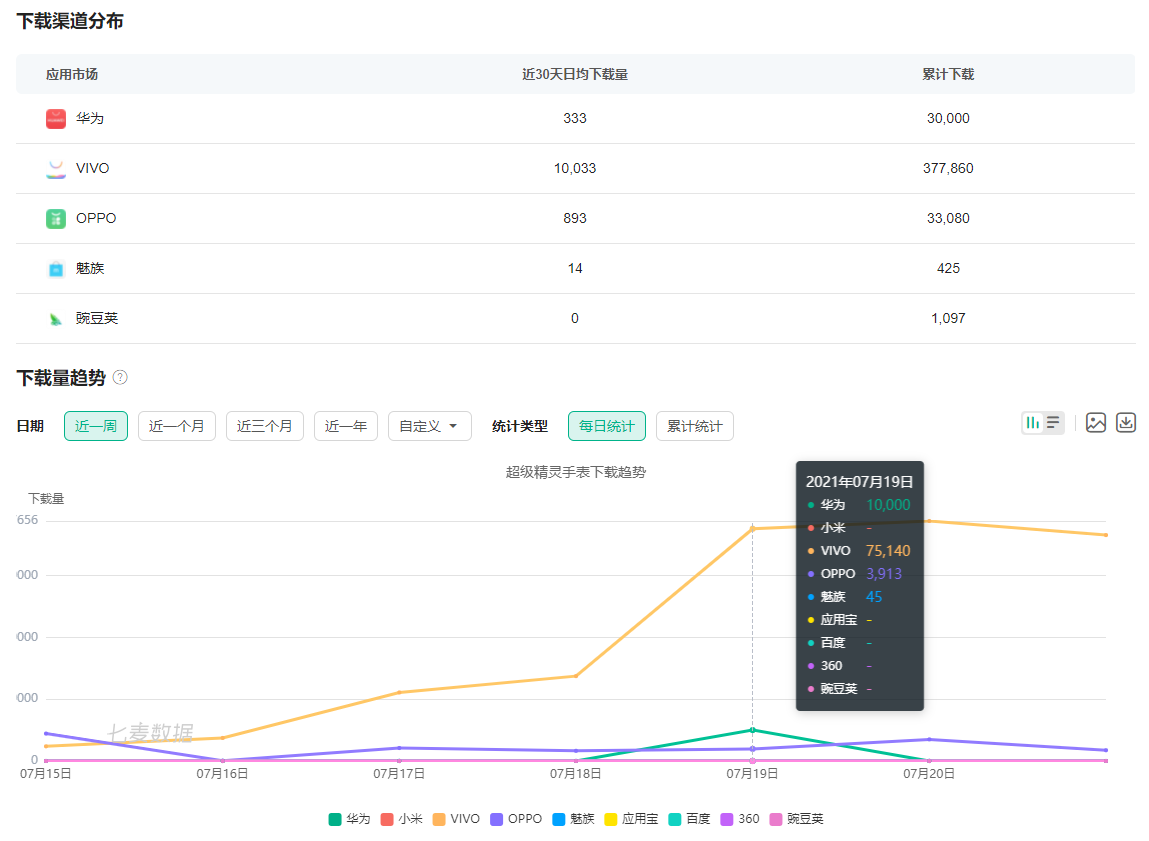
Task: Click the 华为 app market icon
Action: (56, 119)
